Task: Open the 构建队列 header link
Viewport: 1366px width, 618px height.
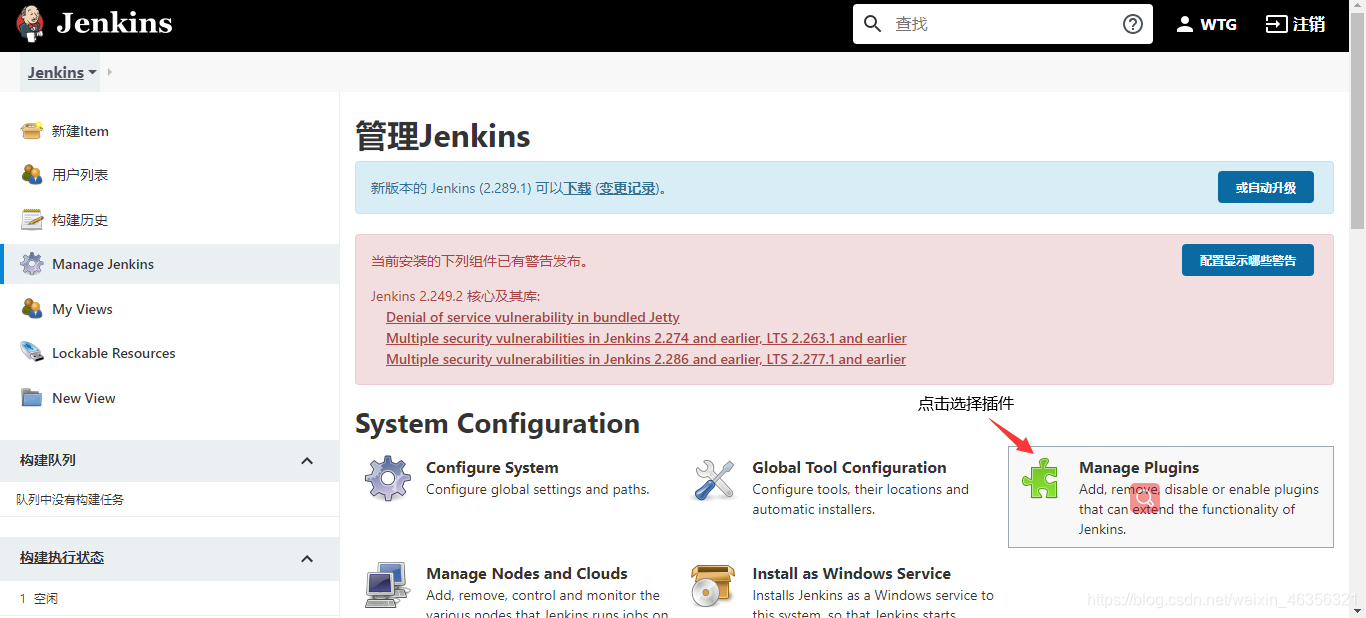Action: [x=48, y=460]
